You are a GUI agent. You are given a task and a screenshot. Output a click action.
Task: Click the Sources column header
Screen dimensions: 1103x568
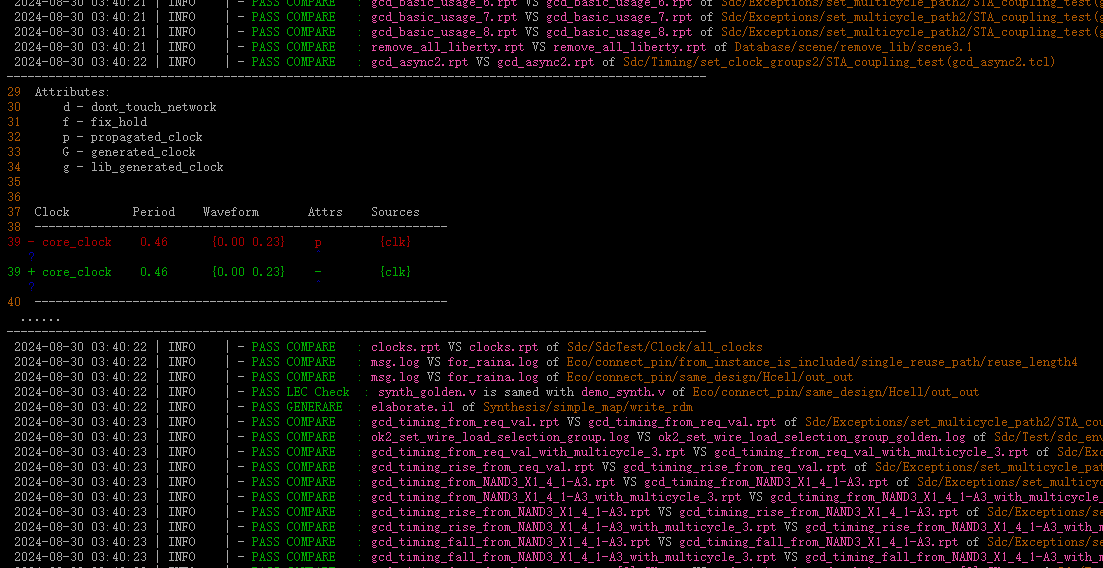[395, 212]
